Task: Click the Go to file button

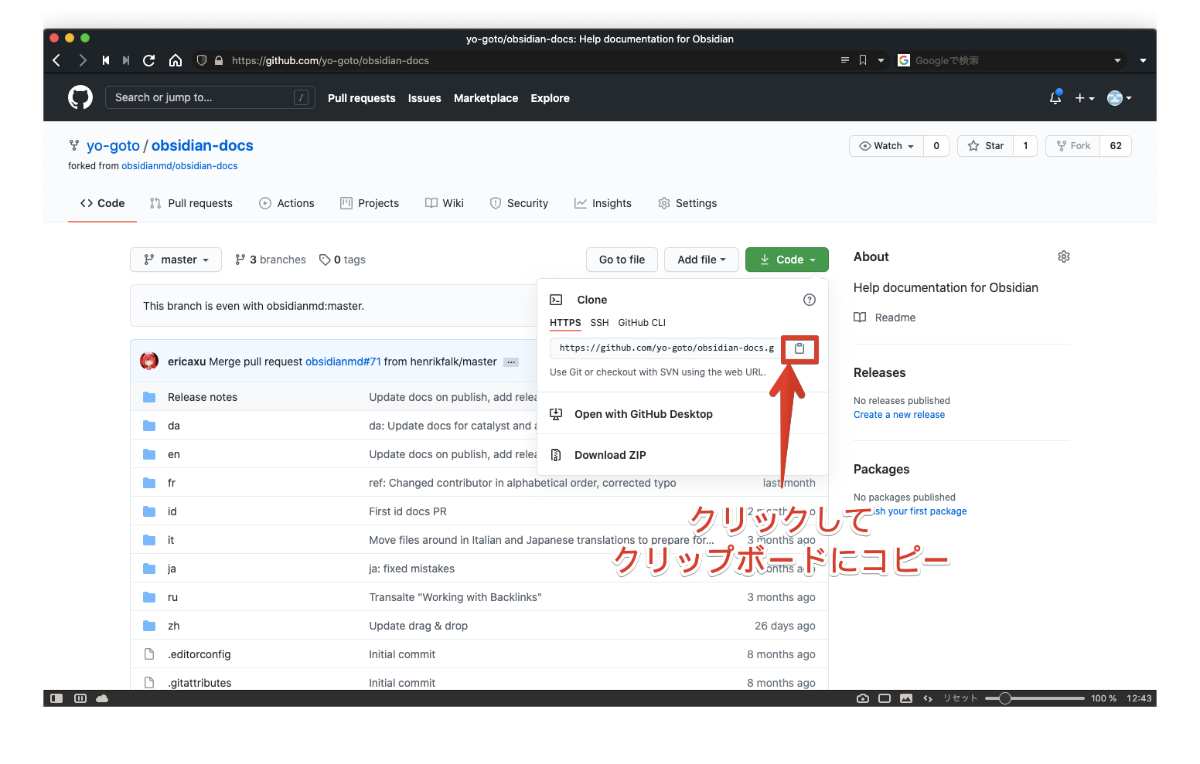Action: pyautogui.click(x=622, y=260)
